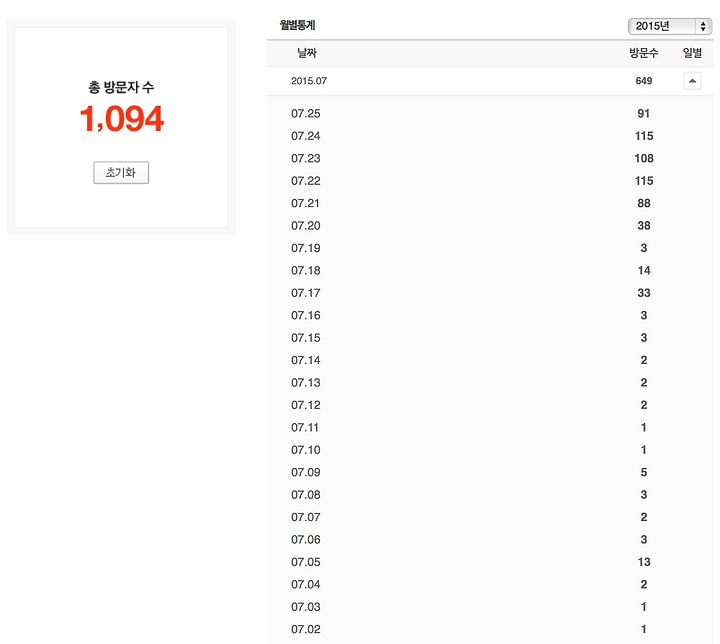Select the 2015.07 month row label
Image resolution: width=720 pixels, height=644 pixels.
click(309, 81)
